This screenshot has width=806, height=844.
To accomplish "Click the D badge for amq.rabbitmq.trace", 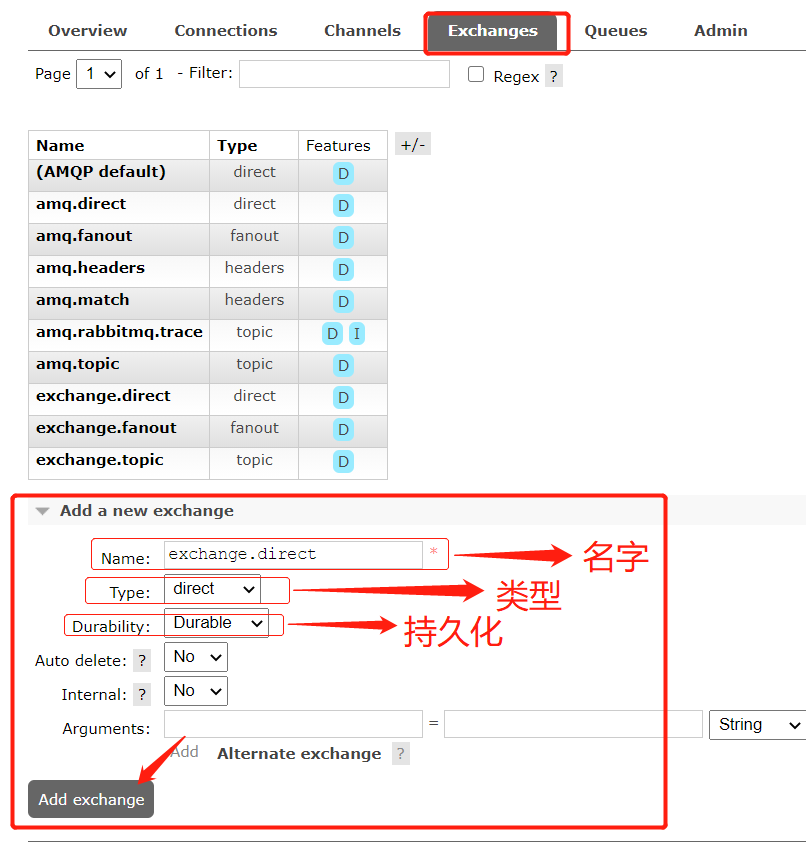I will pyautogui.click(x=332, y=334).
